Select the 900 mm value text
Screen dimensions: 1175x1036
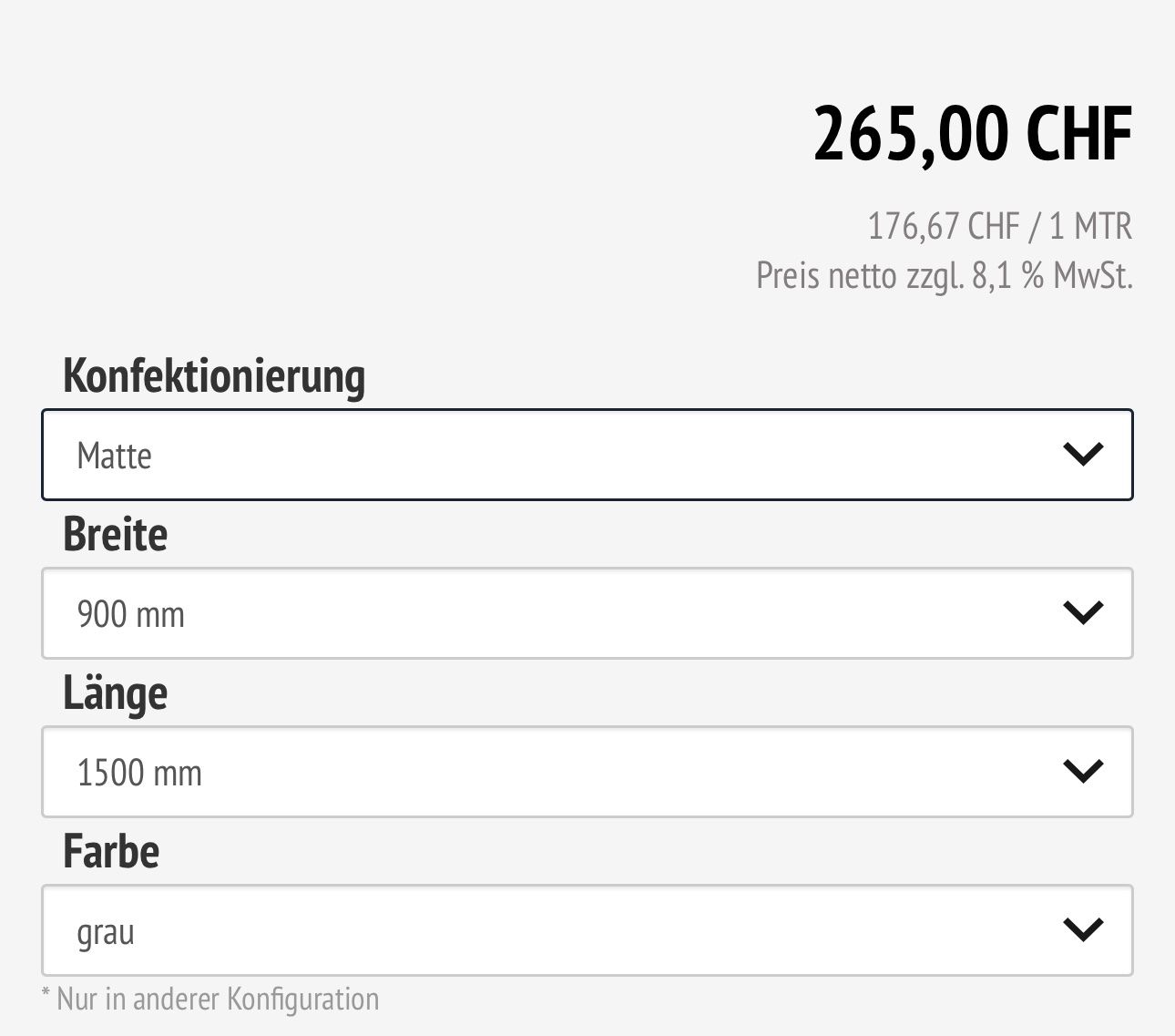[x=131, y=614]
